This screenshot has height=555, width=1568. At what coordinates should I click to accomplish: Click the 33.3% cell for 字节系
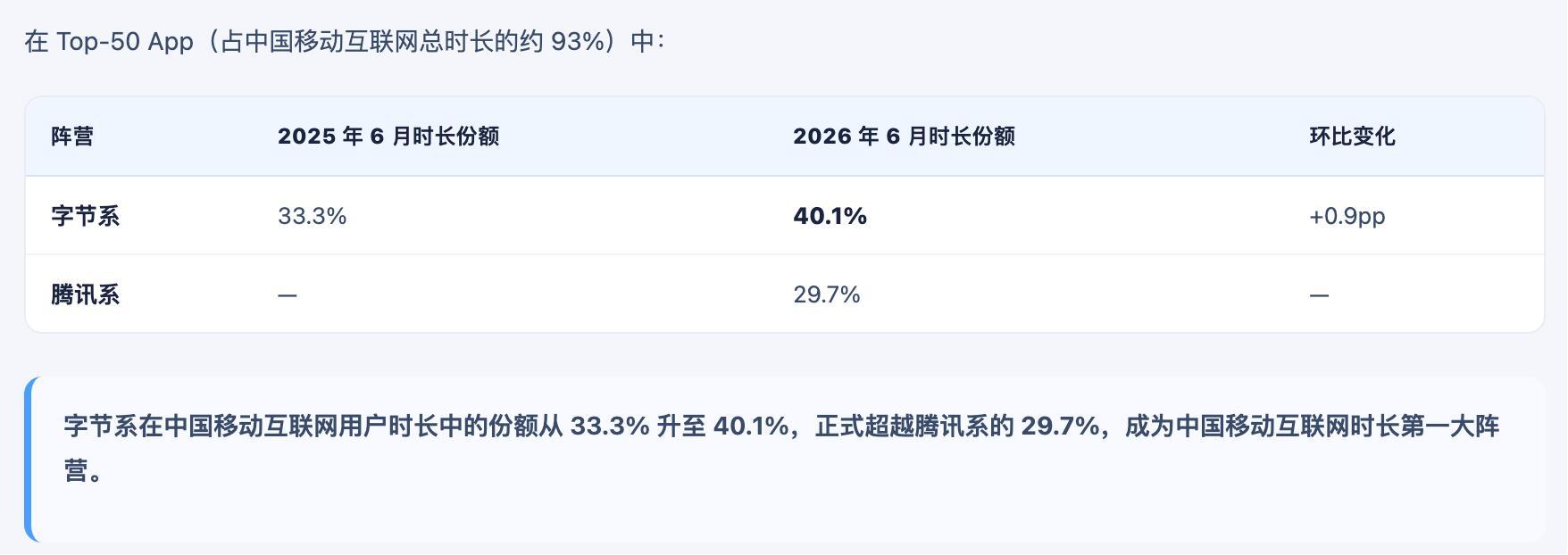tap(312, 216)
